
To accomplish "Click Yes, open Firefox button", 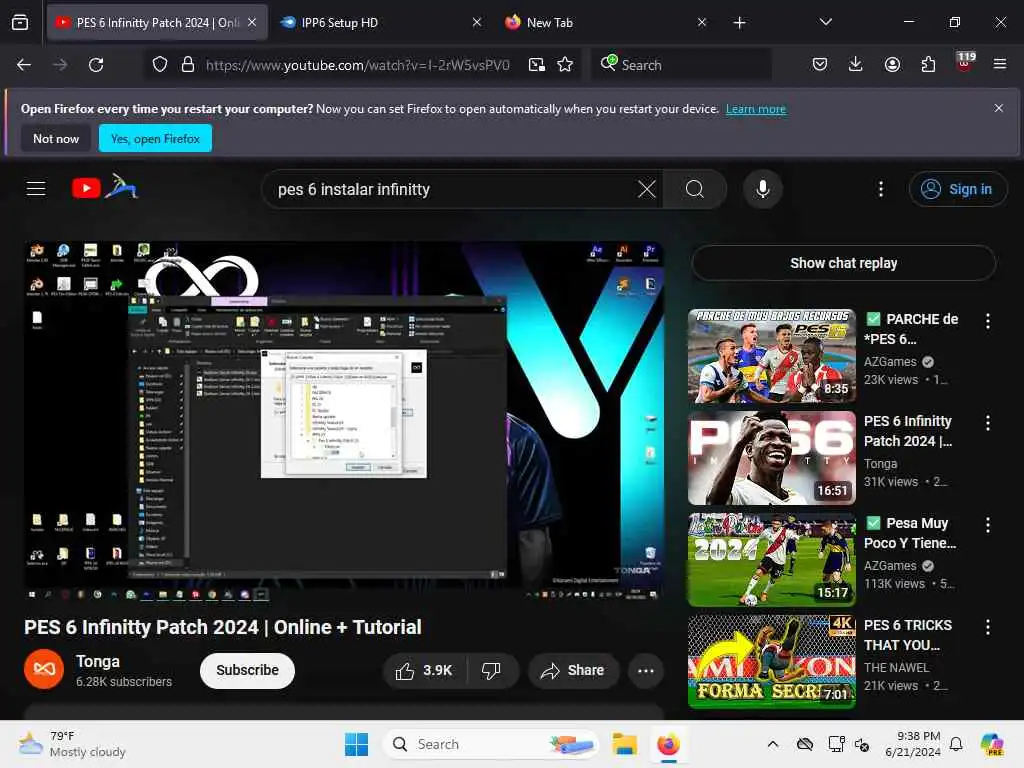I will [x=155, y=138].
